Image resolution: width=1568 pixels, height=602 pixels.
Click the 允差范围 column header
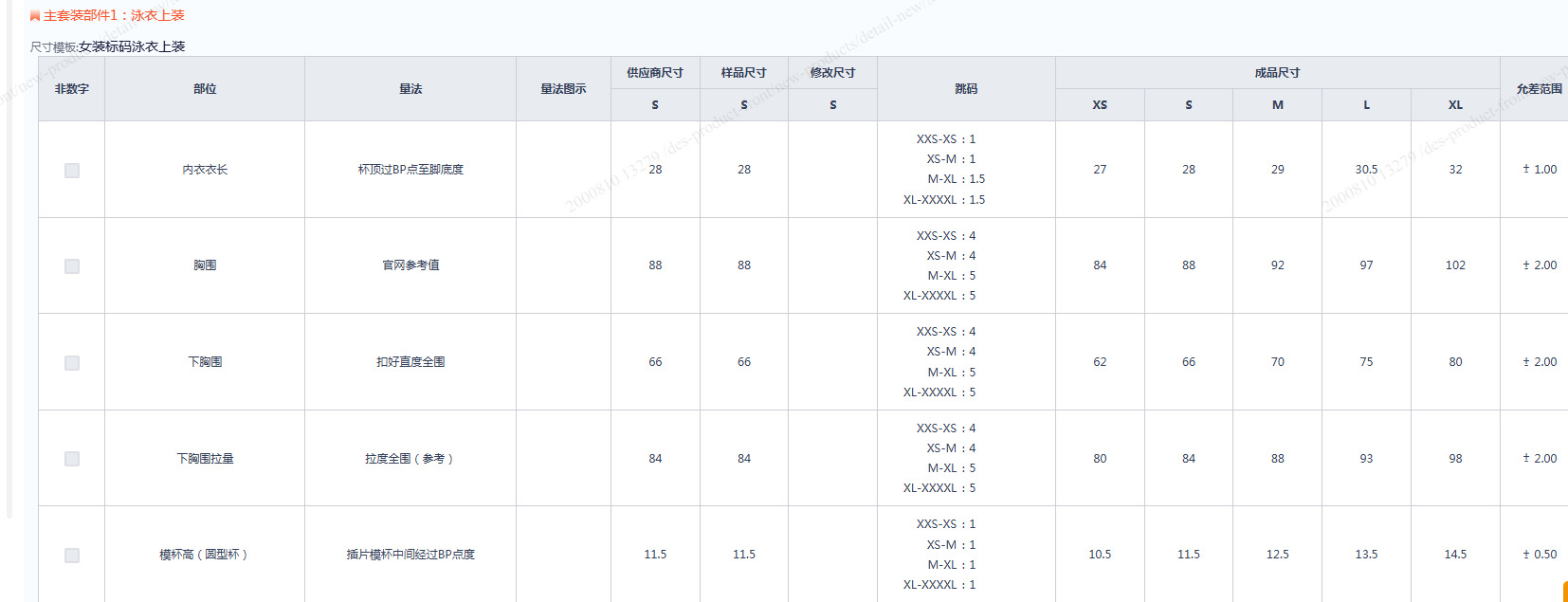(1539, 89)
